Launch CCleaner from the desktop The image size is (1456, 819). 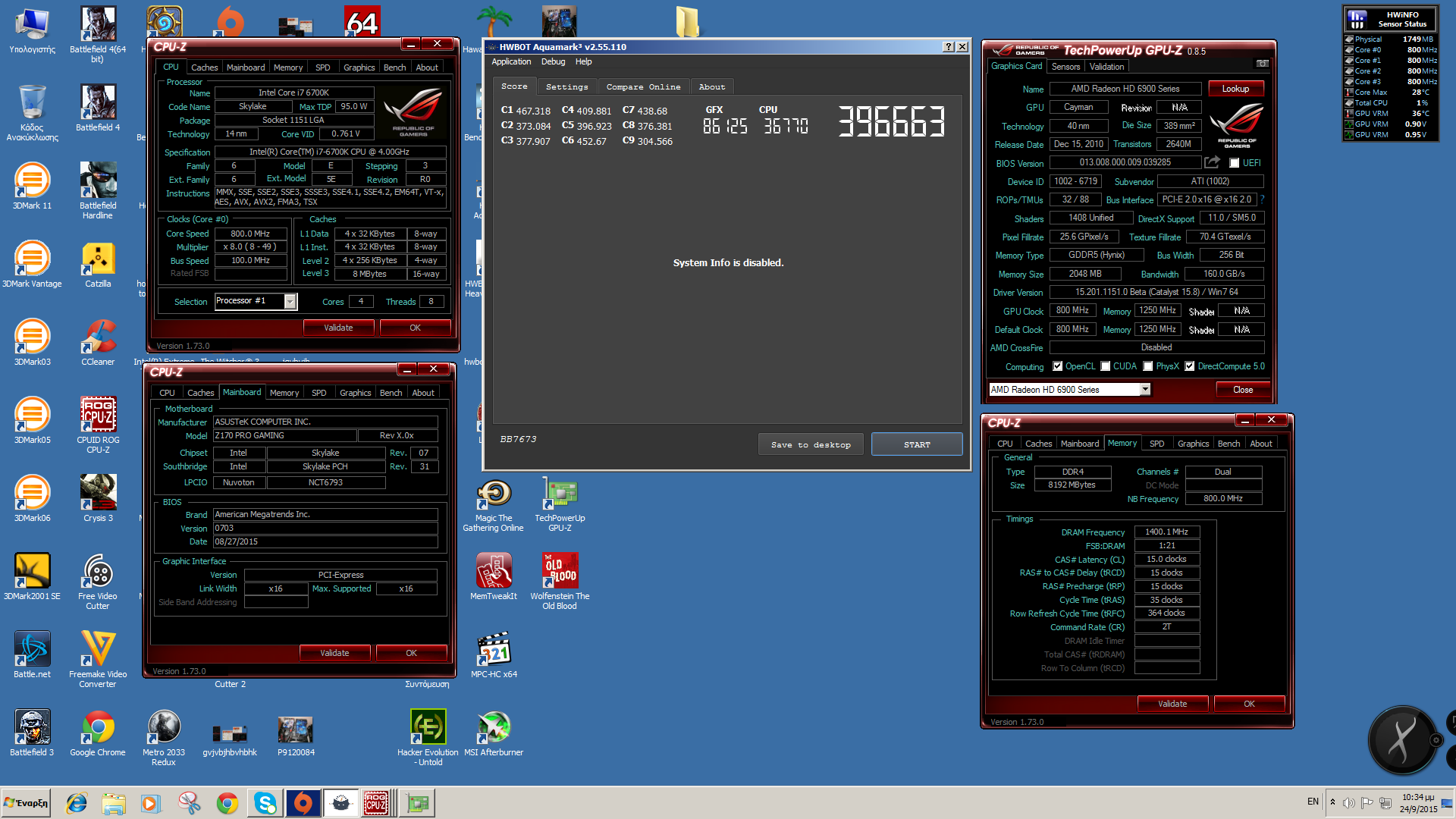pyautogui.click(x=98, y=342)
